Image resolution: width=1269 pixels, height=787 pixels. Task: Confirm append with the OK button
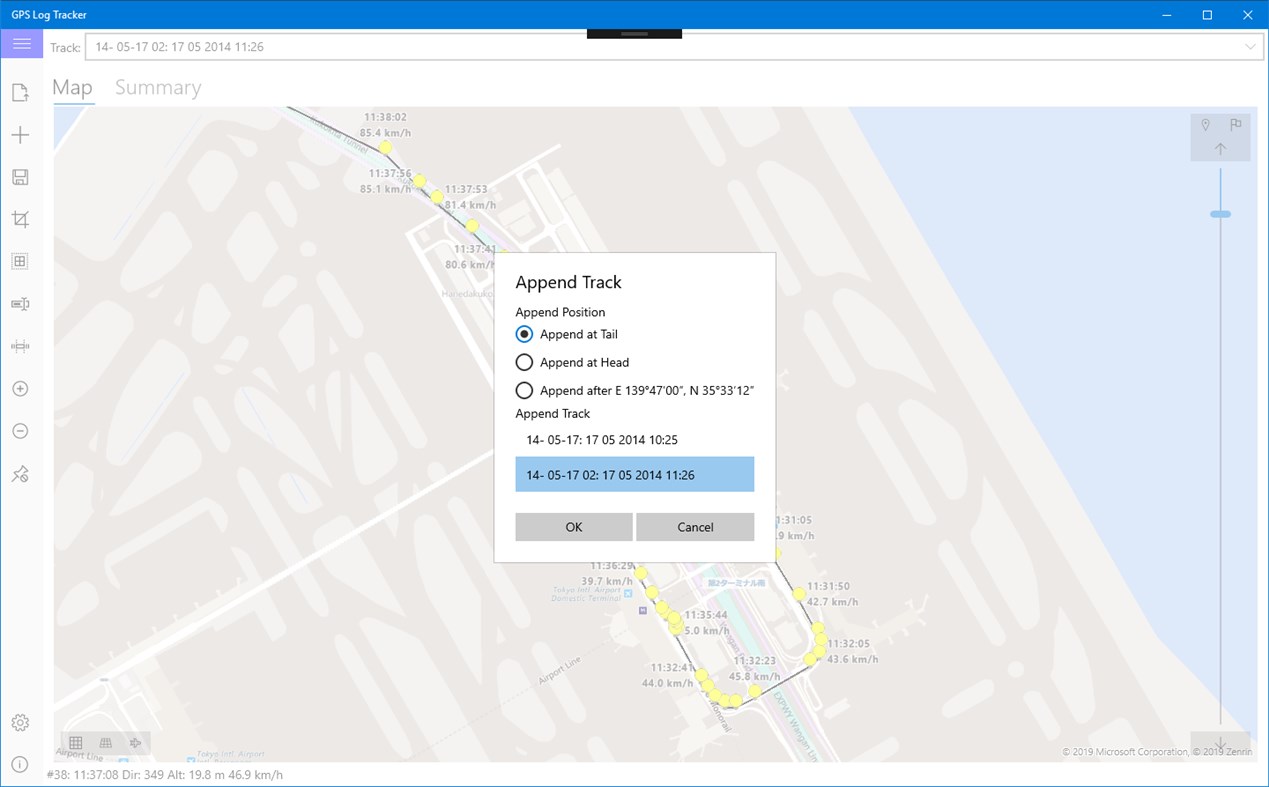(x=573, y=526)
